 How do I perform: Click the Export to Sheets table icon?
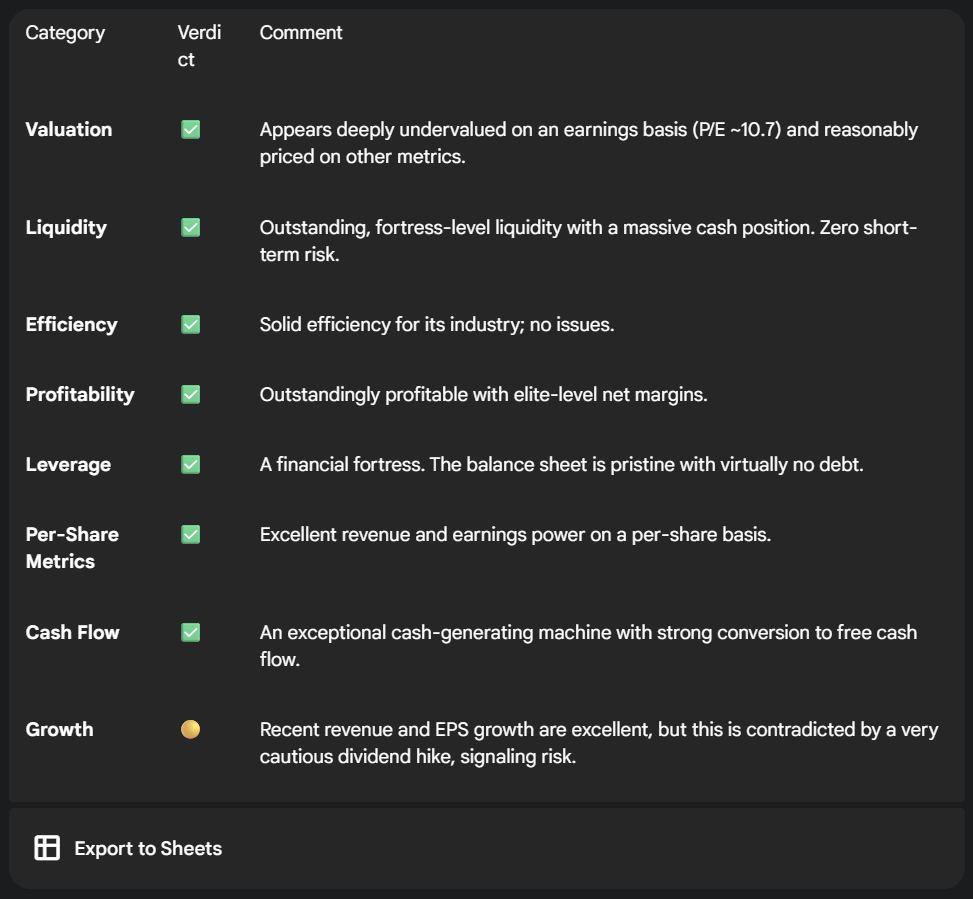pyautogui.click(x=47, y=848)
